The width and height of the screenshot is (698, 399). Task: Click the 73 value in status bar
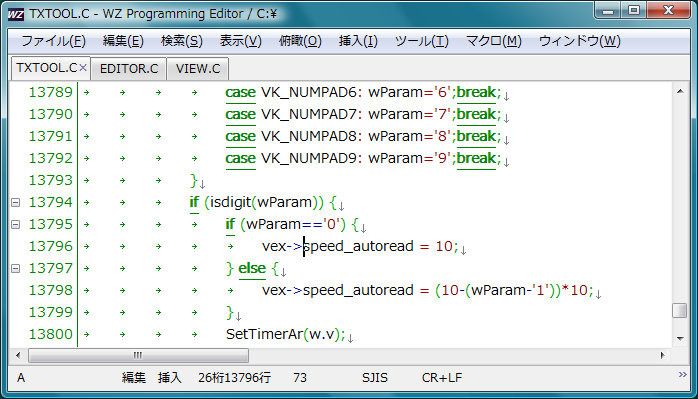(300, 378)
